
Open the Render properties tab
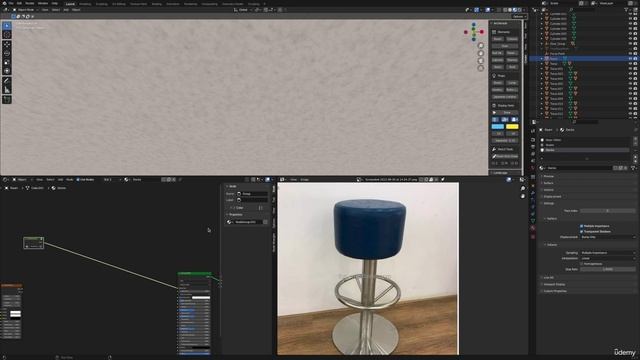click(533, 140)
